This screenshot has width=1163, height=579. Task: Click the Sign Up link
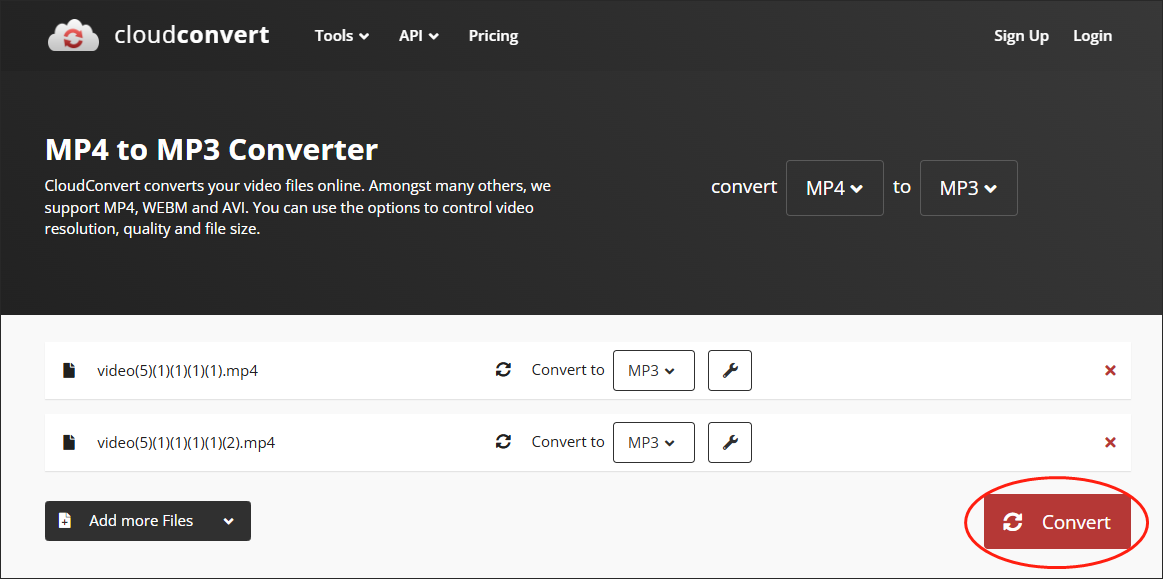point(1021,36)
